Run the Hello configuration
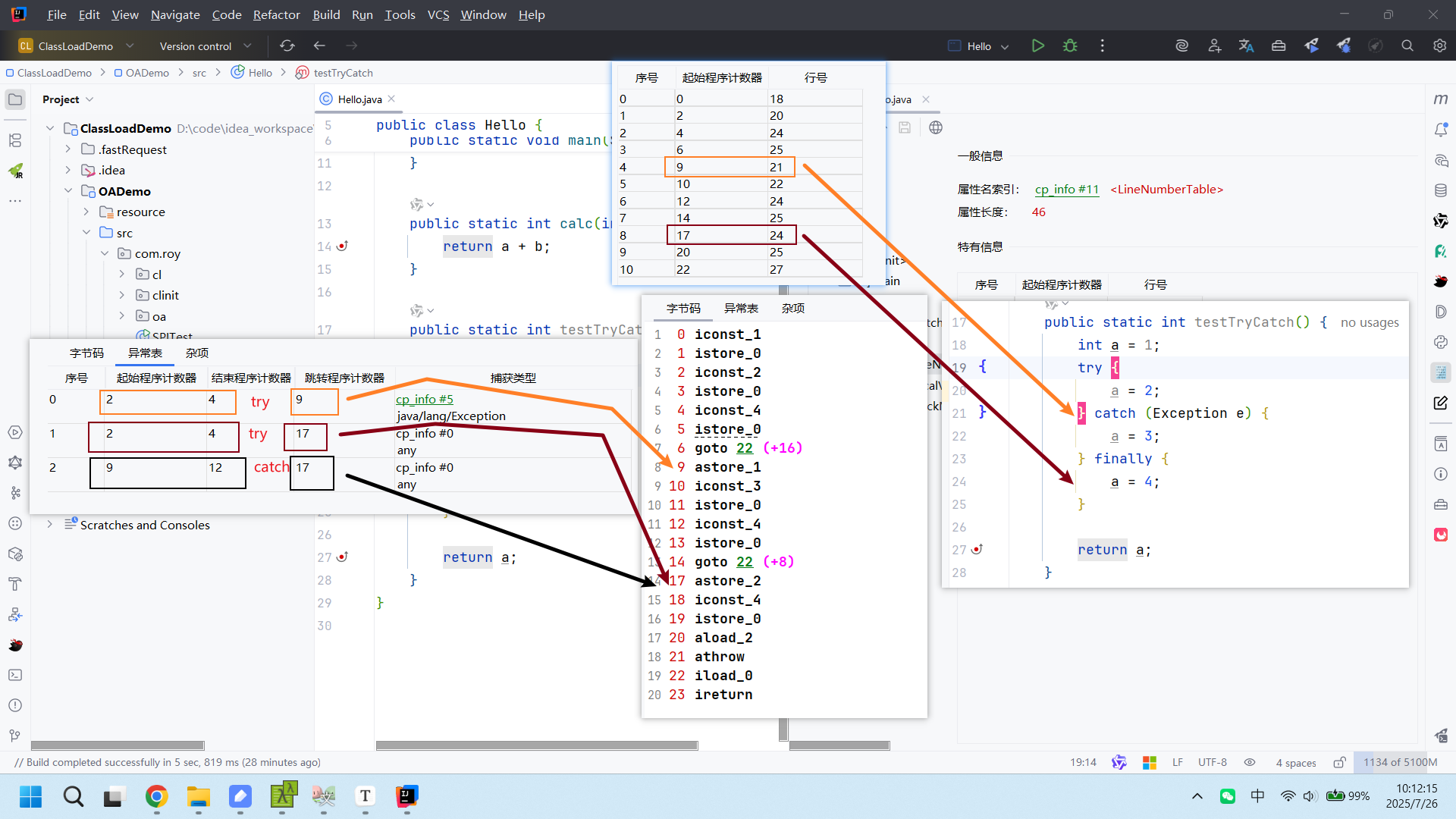This screenshot has height=819, width=1456. 1038,45
